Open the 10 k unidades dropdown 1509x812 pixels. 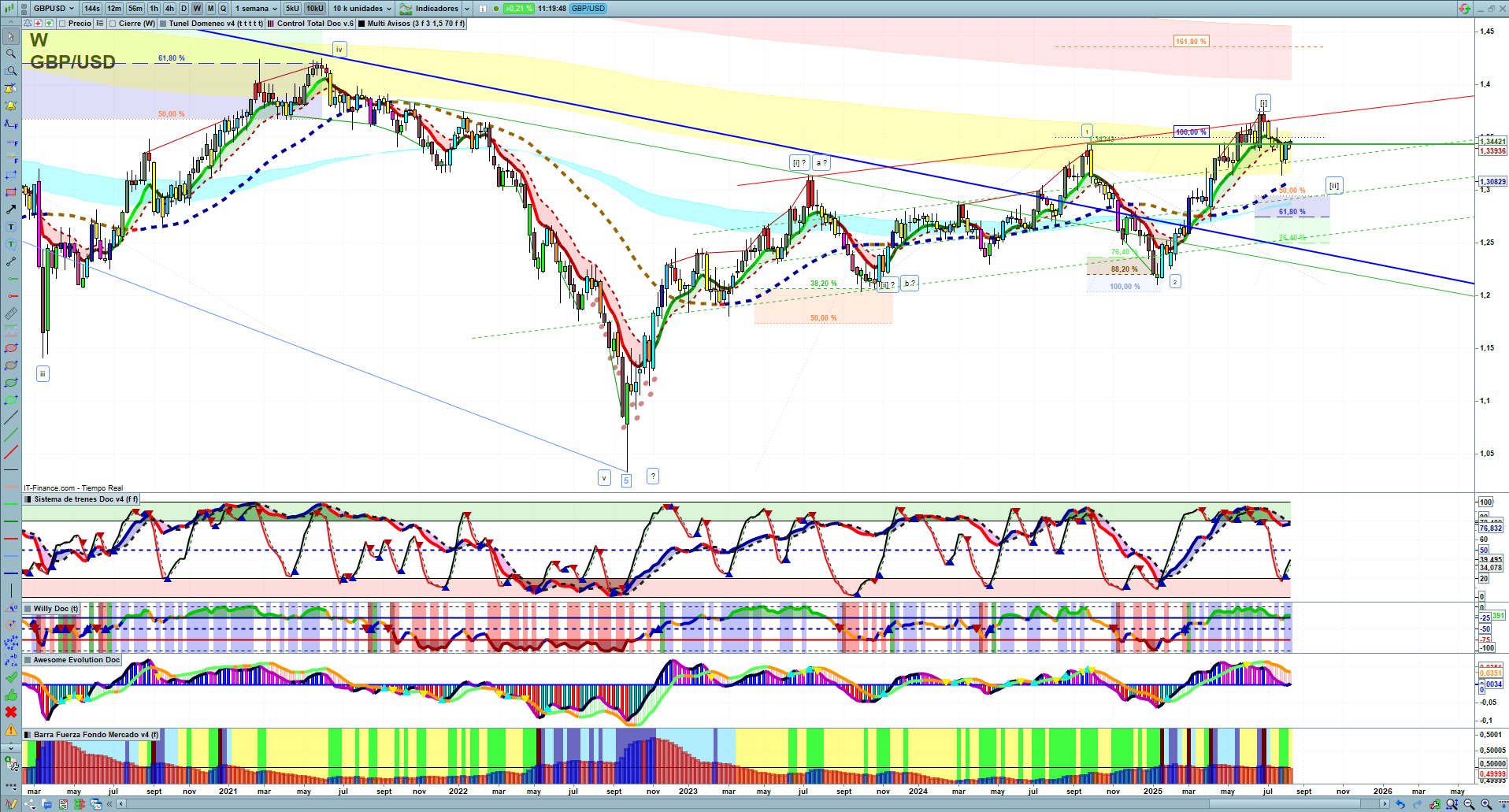[361, 9]
